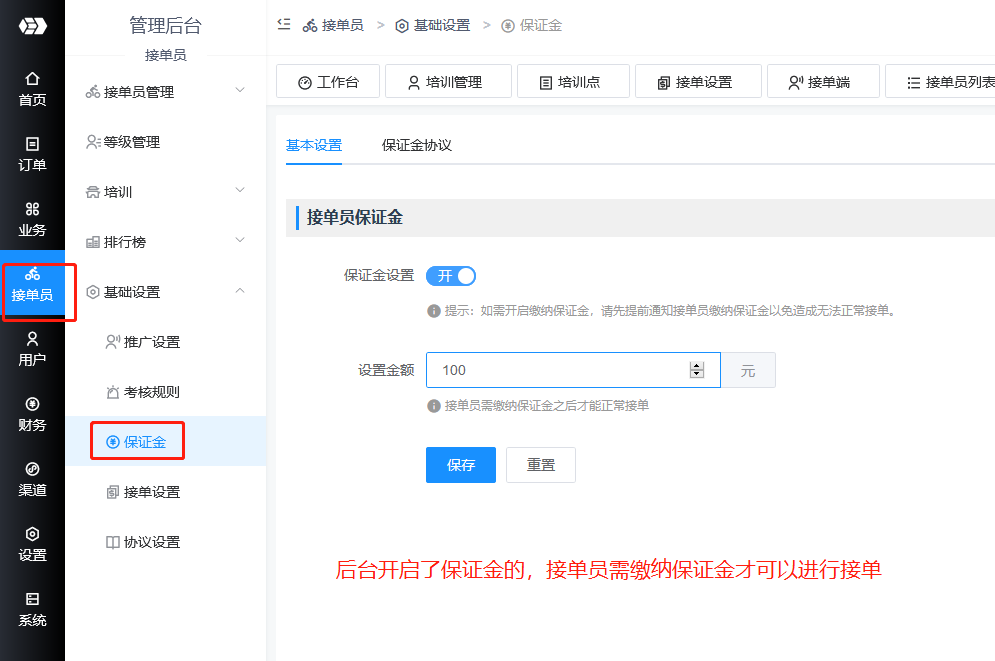
Task: Click the 系统 system icon
Action: [x=32, y=599]
